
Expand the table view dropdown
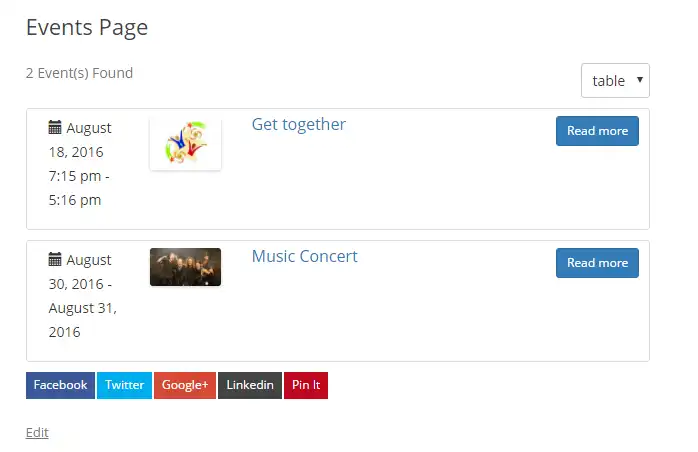tap(615, 81)
